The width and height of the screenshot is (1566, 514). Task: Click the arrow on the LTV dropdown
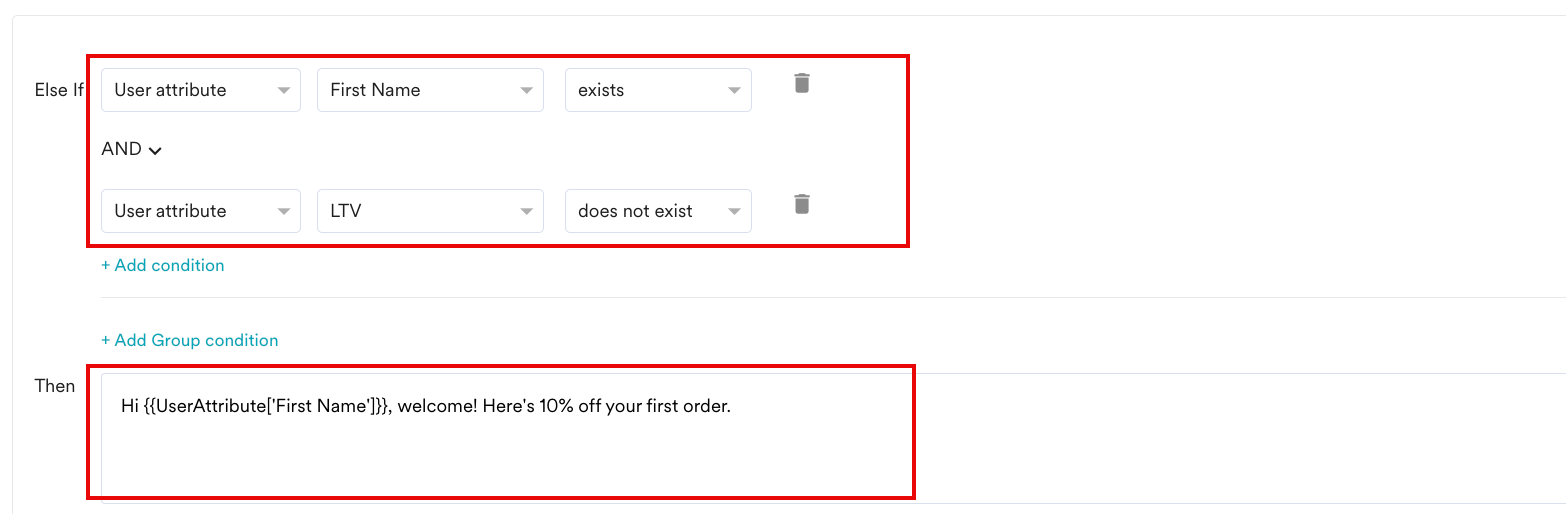[526, 212]
